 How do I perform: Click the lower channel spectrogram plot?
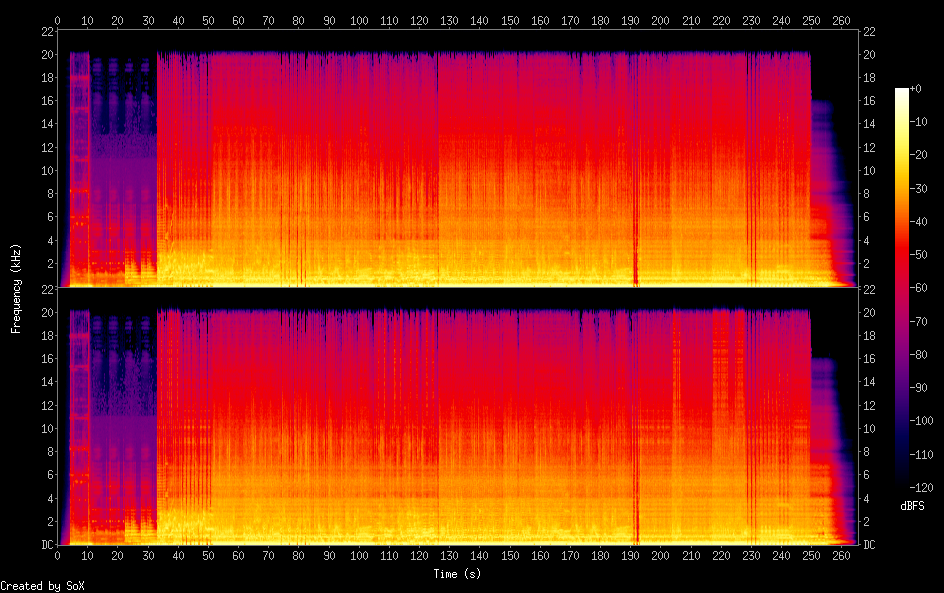[x=458, y=417]
